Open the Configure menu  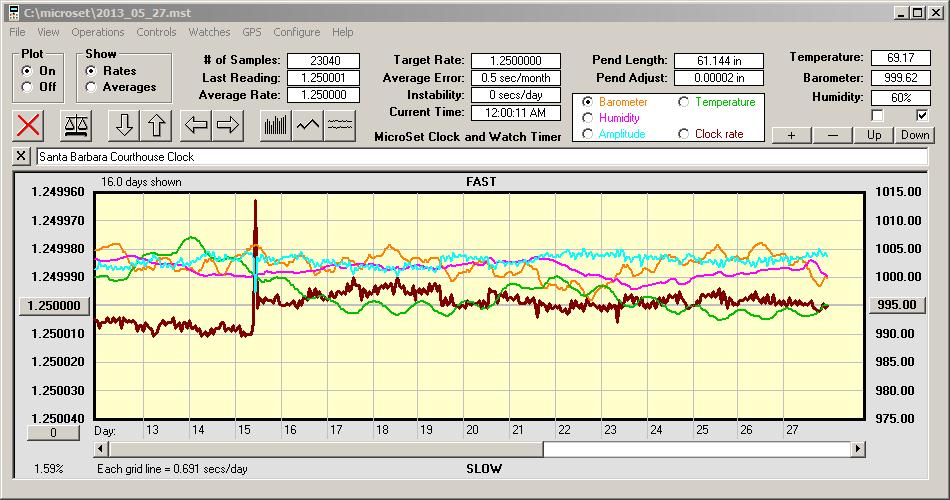[297, 32]
